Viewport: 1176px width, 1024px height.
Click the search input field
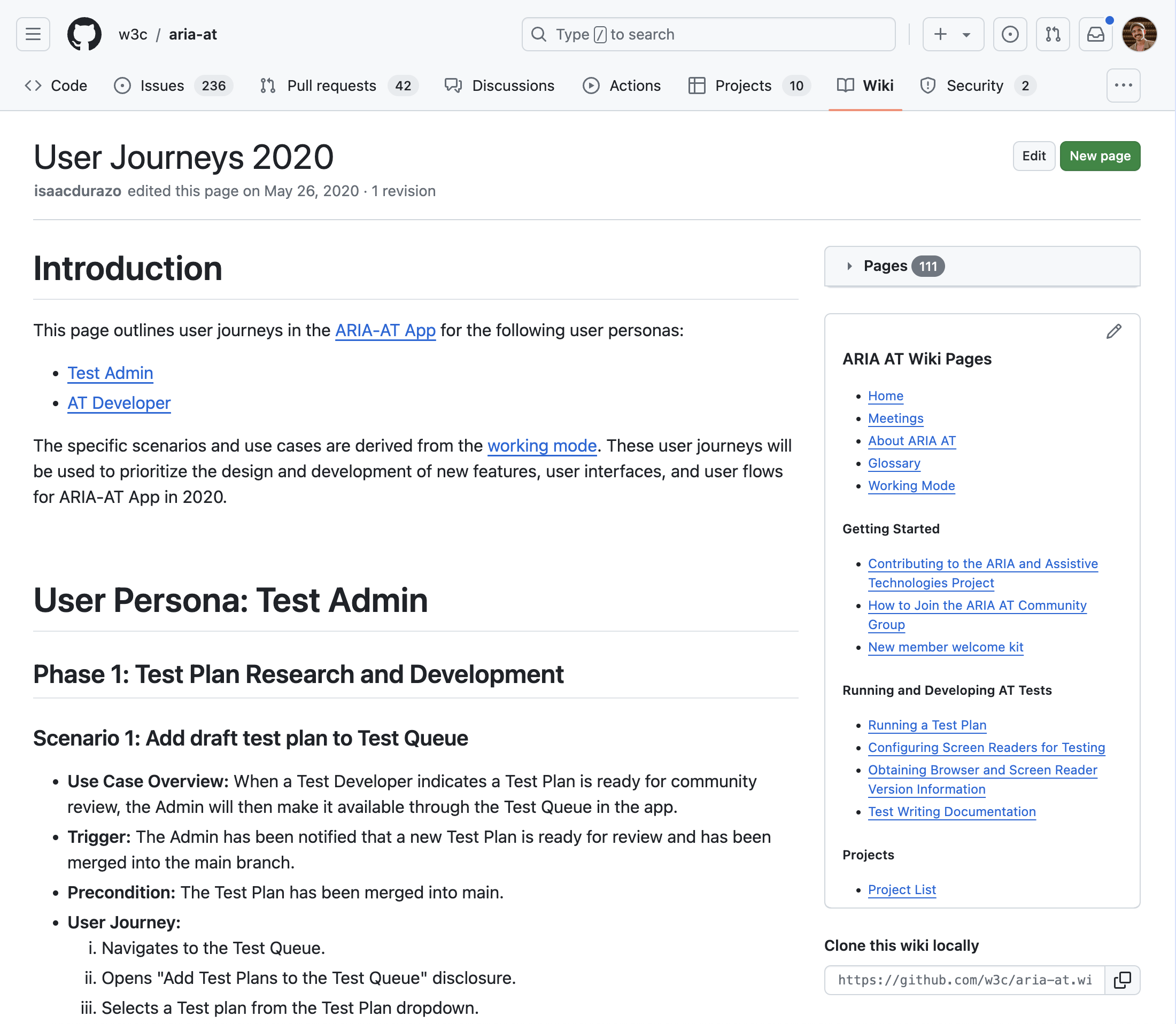709,34
